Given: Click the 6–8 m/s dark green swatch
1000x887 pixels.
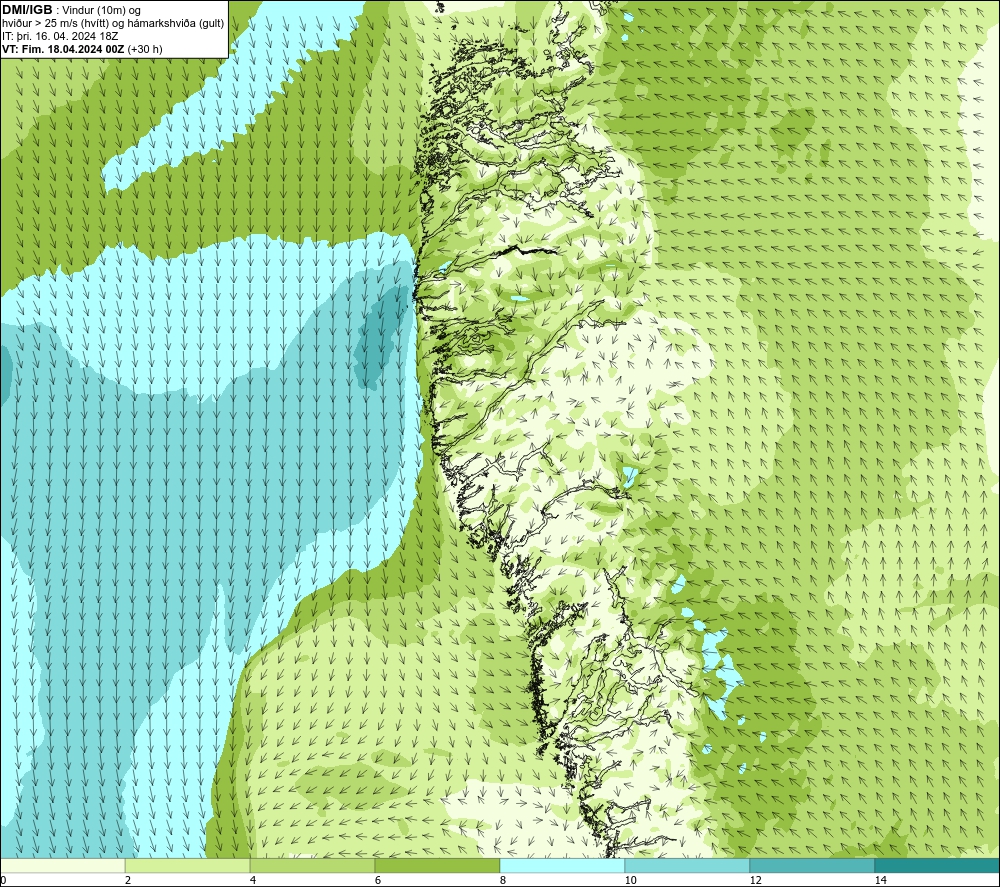Looking at the screenshot, I should (x=438, y=866).
